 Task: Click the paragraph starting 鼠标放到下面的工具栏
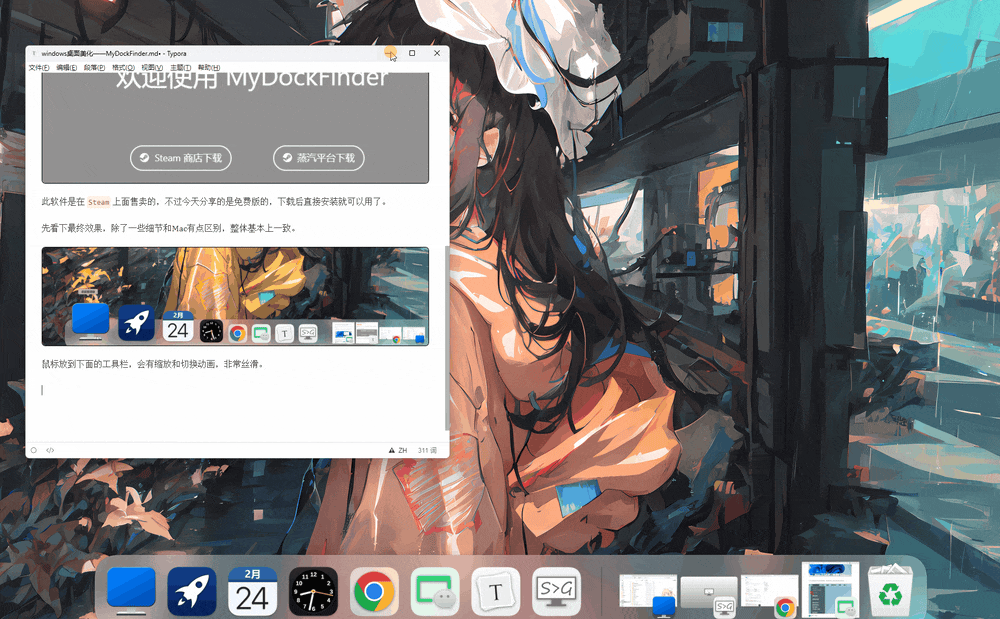coord(152,365)
